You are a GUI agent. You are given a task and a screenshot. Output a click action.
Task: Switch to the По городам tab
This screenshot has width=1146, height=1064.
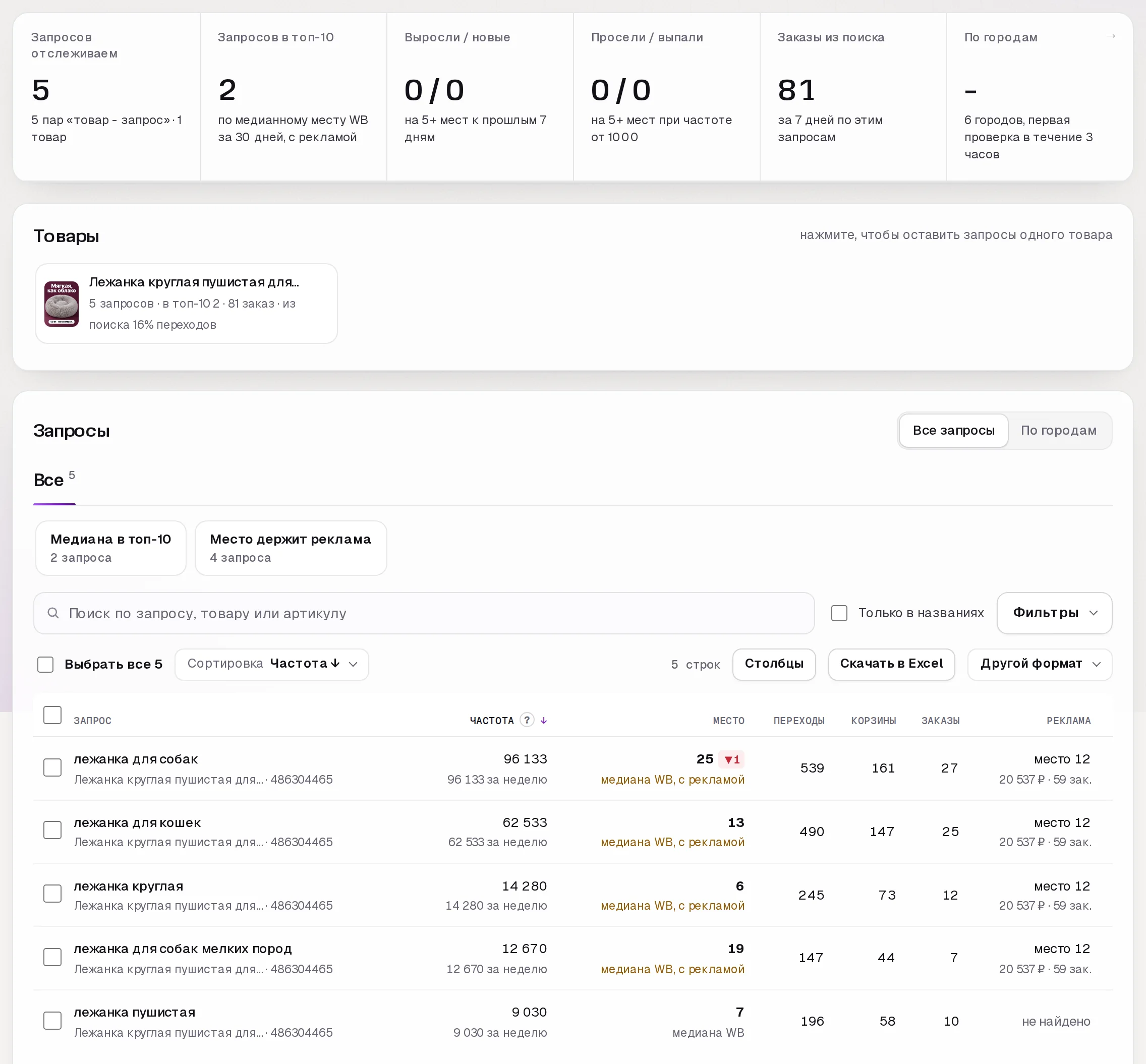[1058, 430]
